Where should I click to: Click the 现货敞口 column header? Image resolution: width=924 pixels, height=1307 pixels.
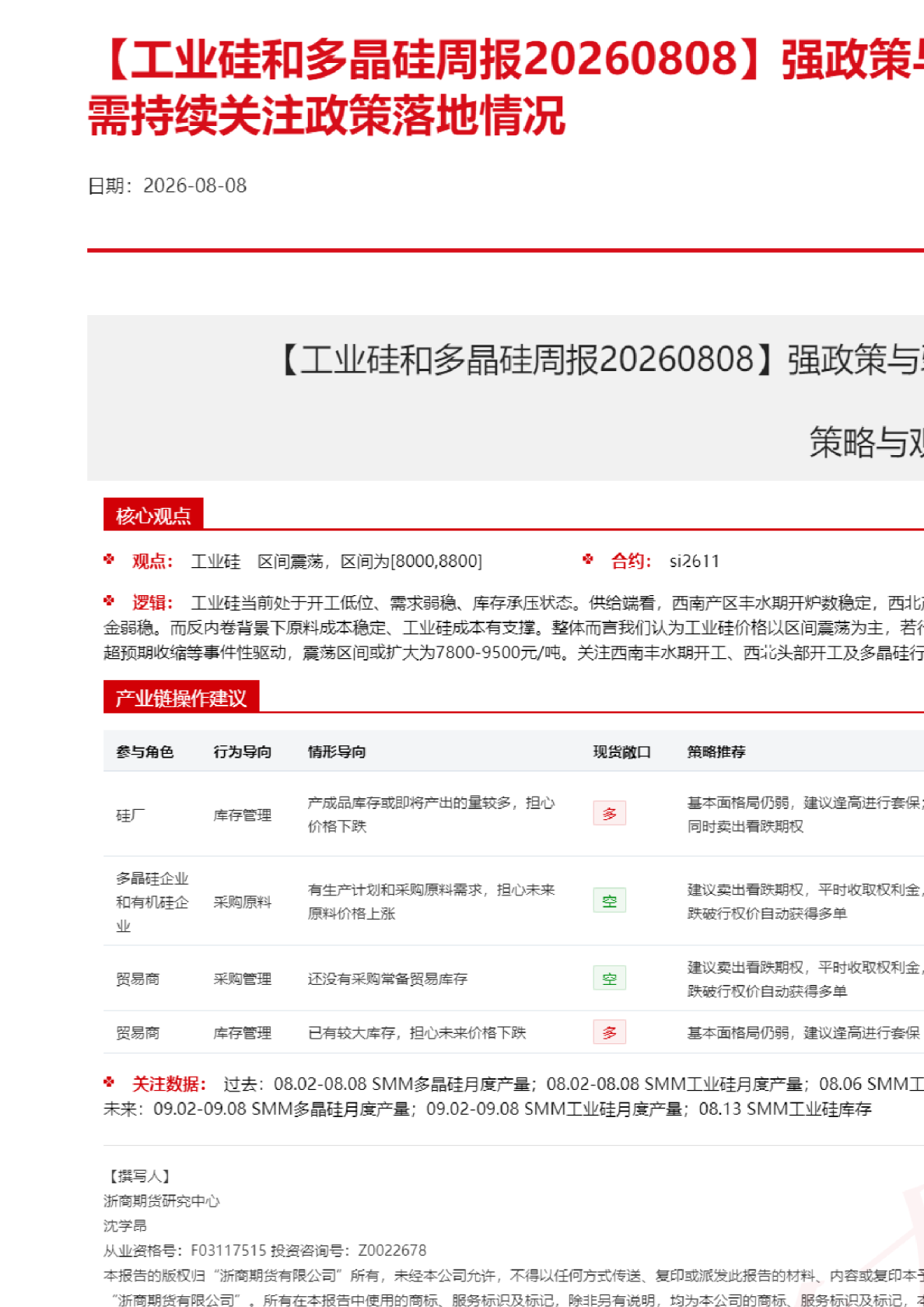(x=622, y=752)
